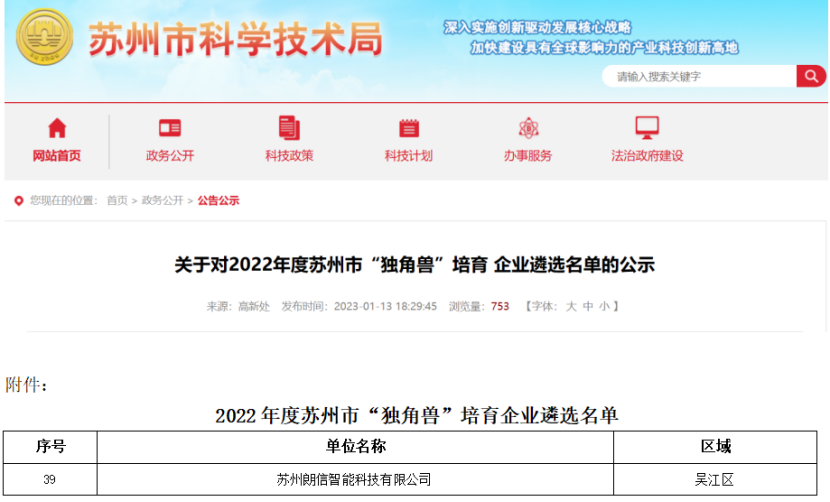Click 首页 in the breadcrumb
Viewport: 830px width, 502px height.
pos(117,201)
